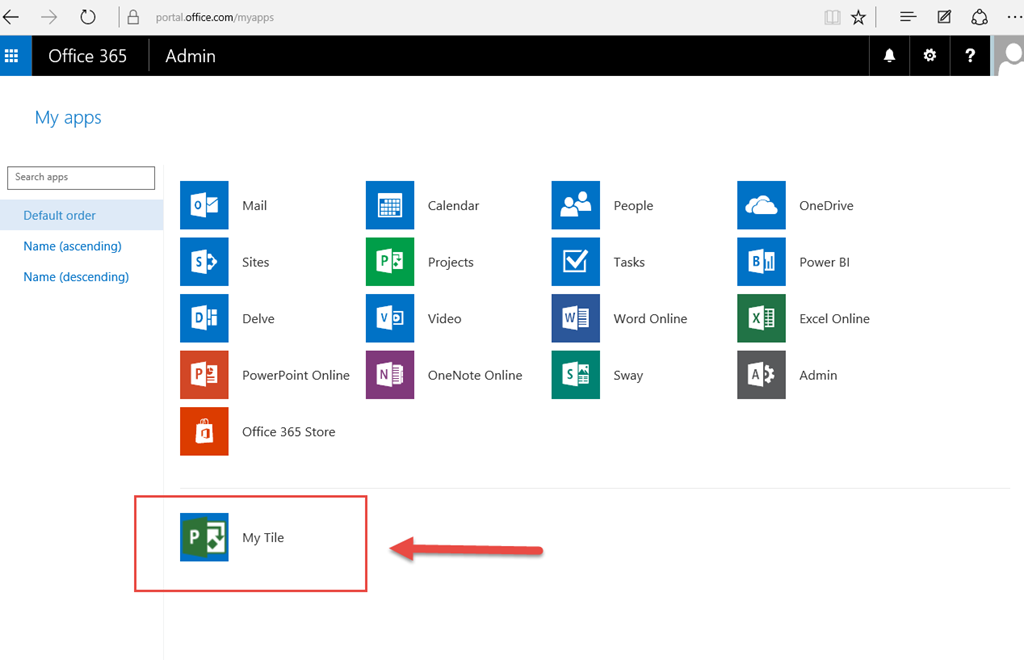
Task: Sort apps by Name (descending)
Action: coord(76,277)
